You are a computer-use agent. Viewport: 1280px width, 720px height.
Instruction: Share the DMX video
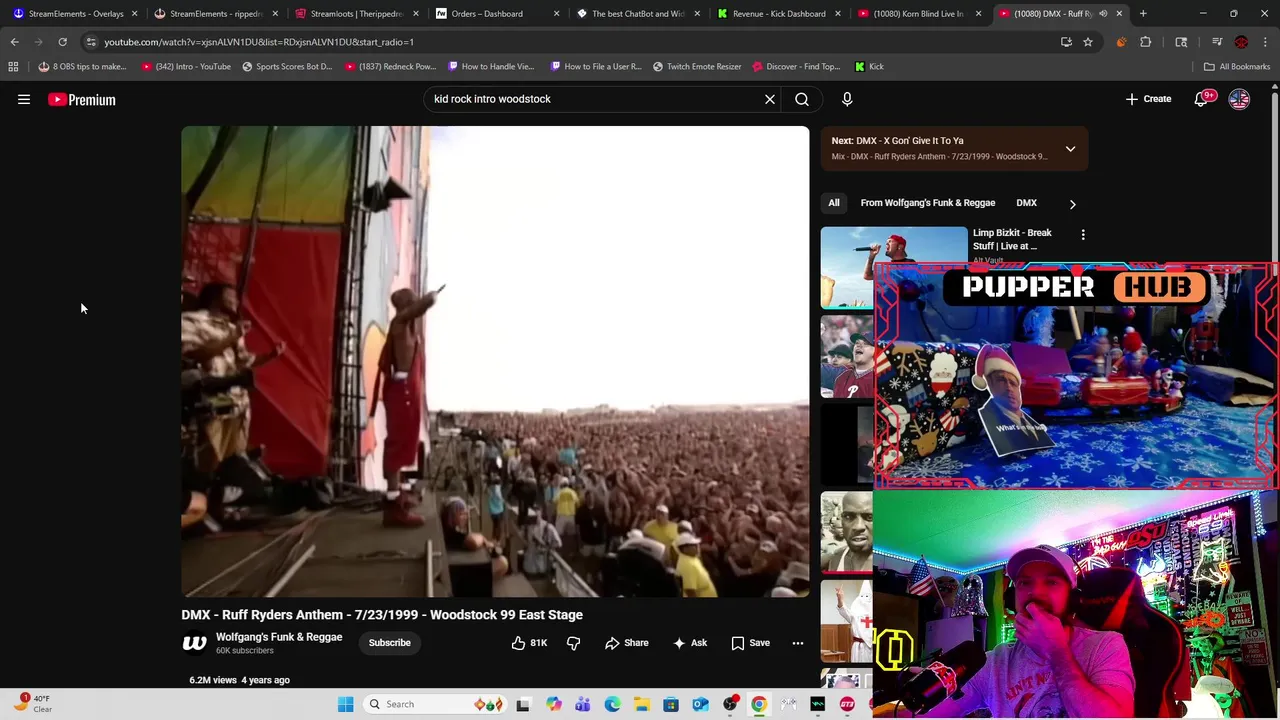pyautogui.click(x=627, y=643)
